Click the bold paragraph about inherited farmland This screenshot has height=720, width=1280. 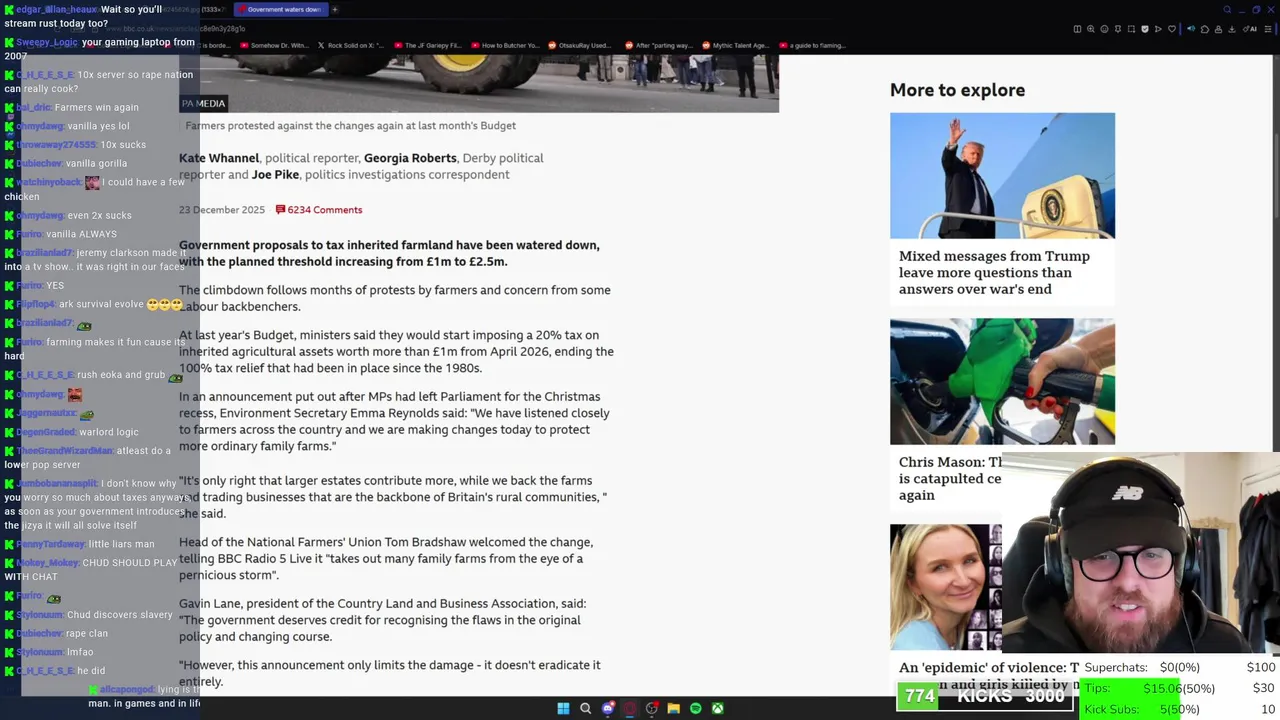tap(389, 253)
